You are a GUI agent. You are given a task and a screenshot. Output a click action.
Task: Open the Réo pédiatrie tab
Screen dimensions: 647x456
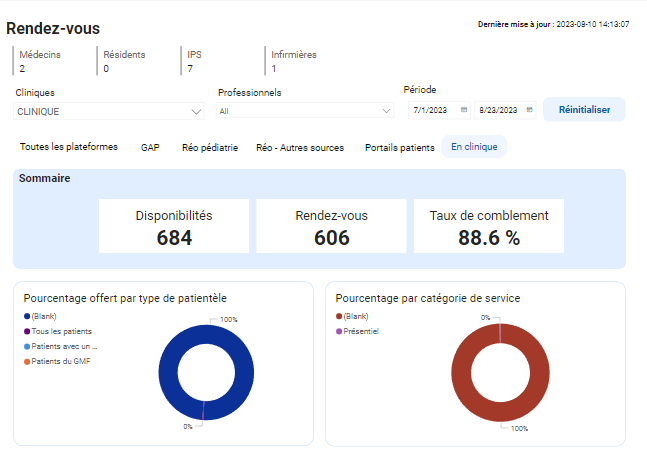click(x=210, y=148)
